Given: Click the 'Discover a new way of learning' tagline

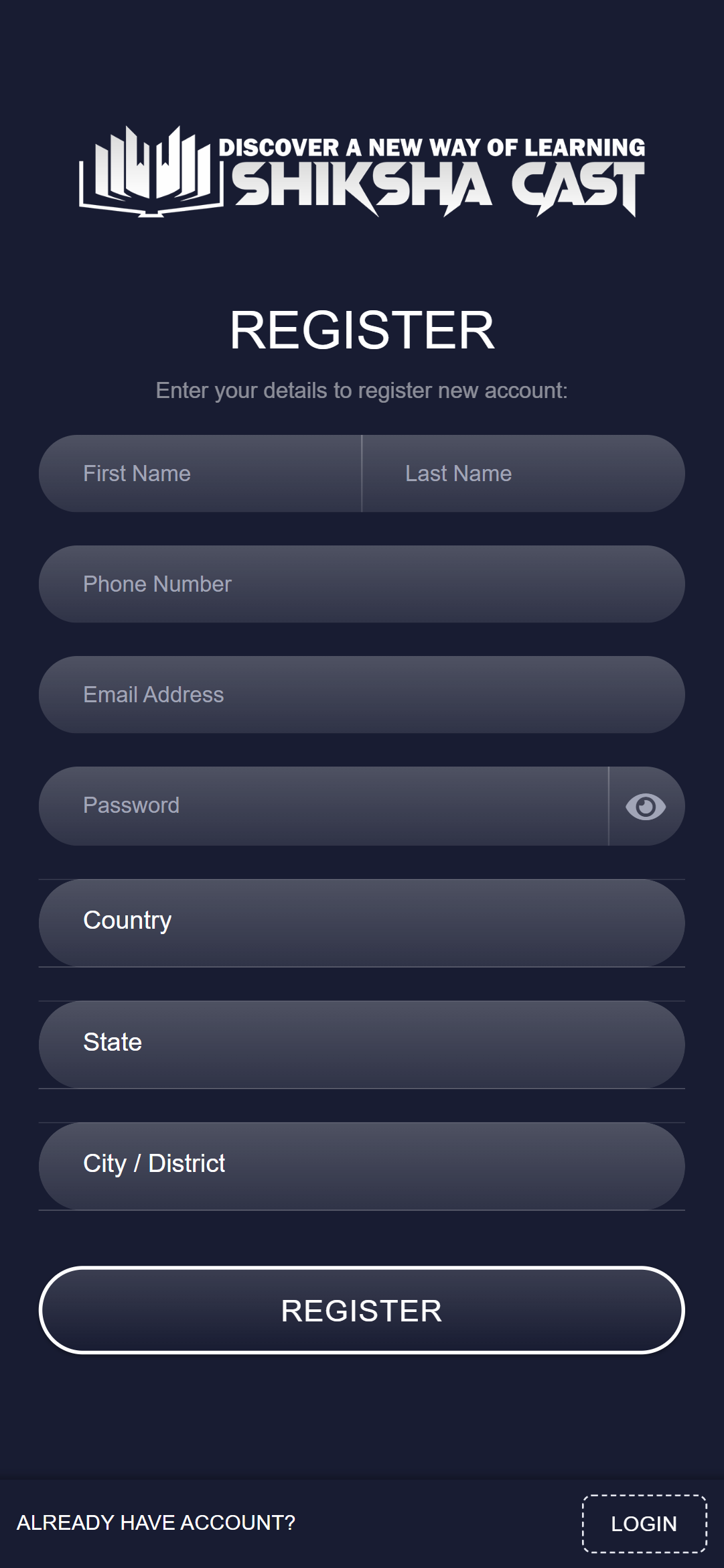Looking at the screenshot, I should [x=431, y=147].
